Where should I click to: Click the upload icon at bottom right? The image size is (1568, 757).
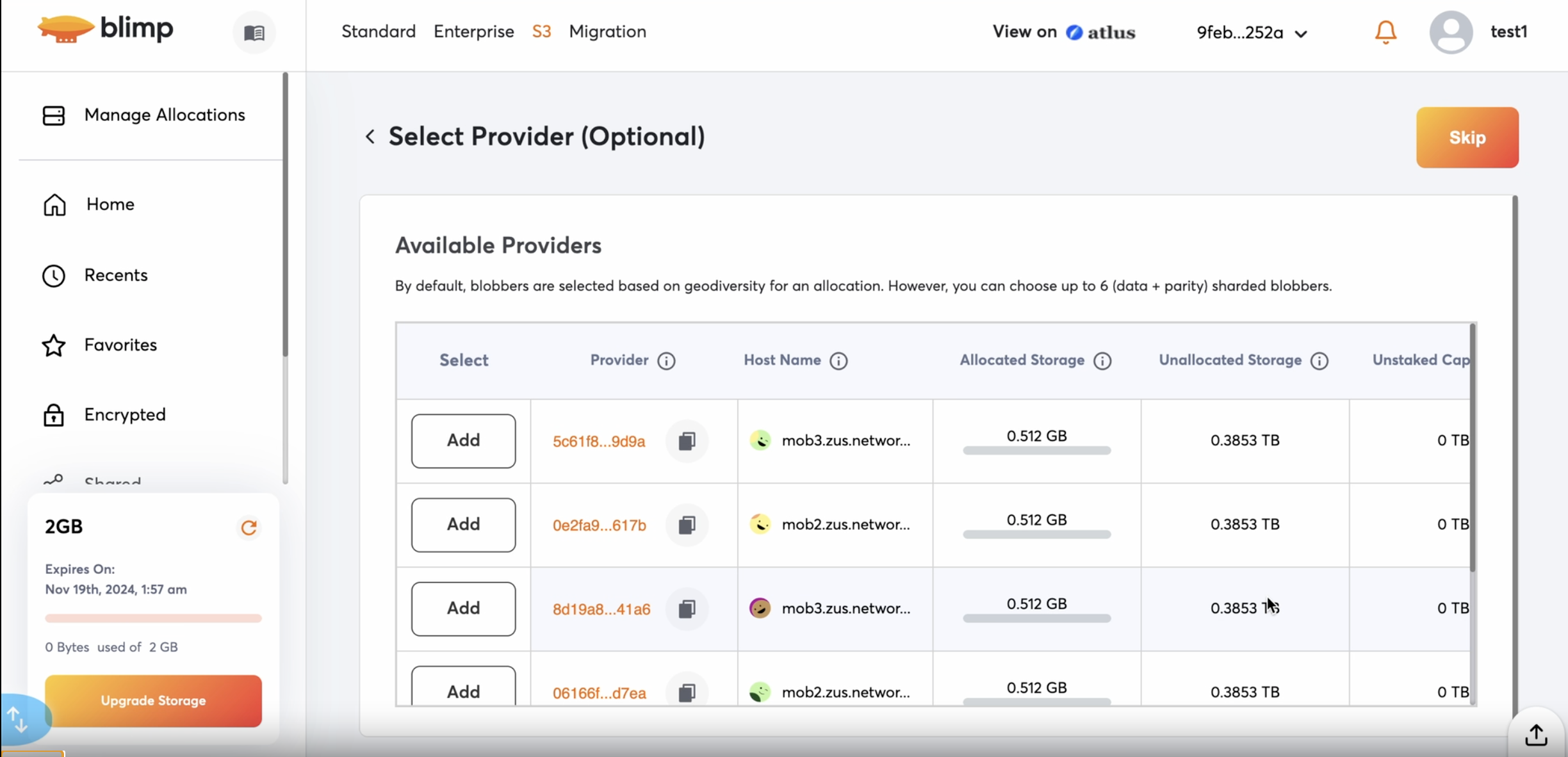(1535, 735)
